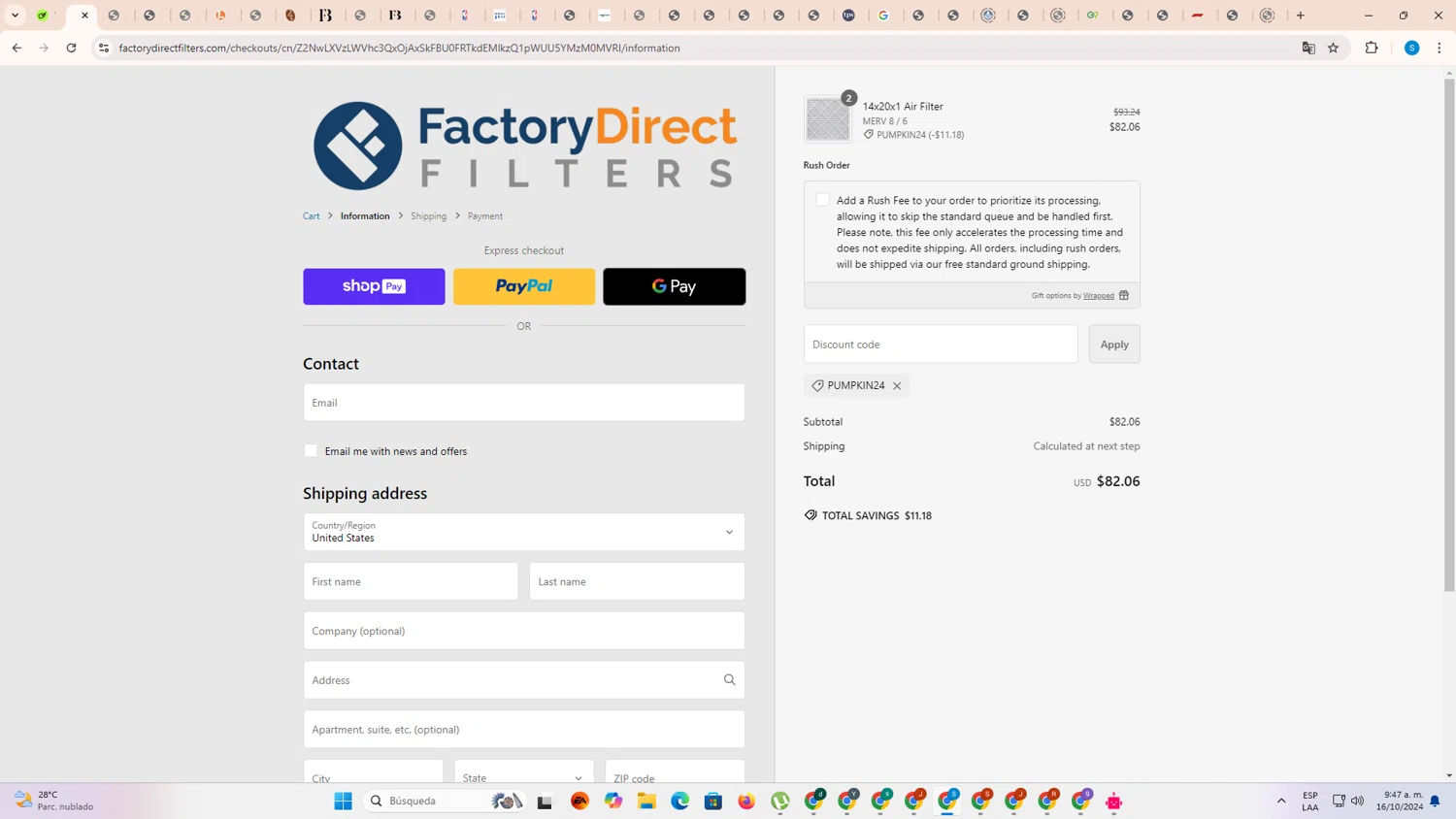Show hidden system tray icons
Screen dimensions: 1456x819
point(1281,801)
